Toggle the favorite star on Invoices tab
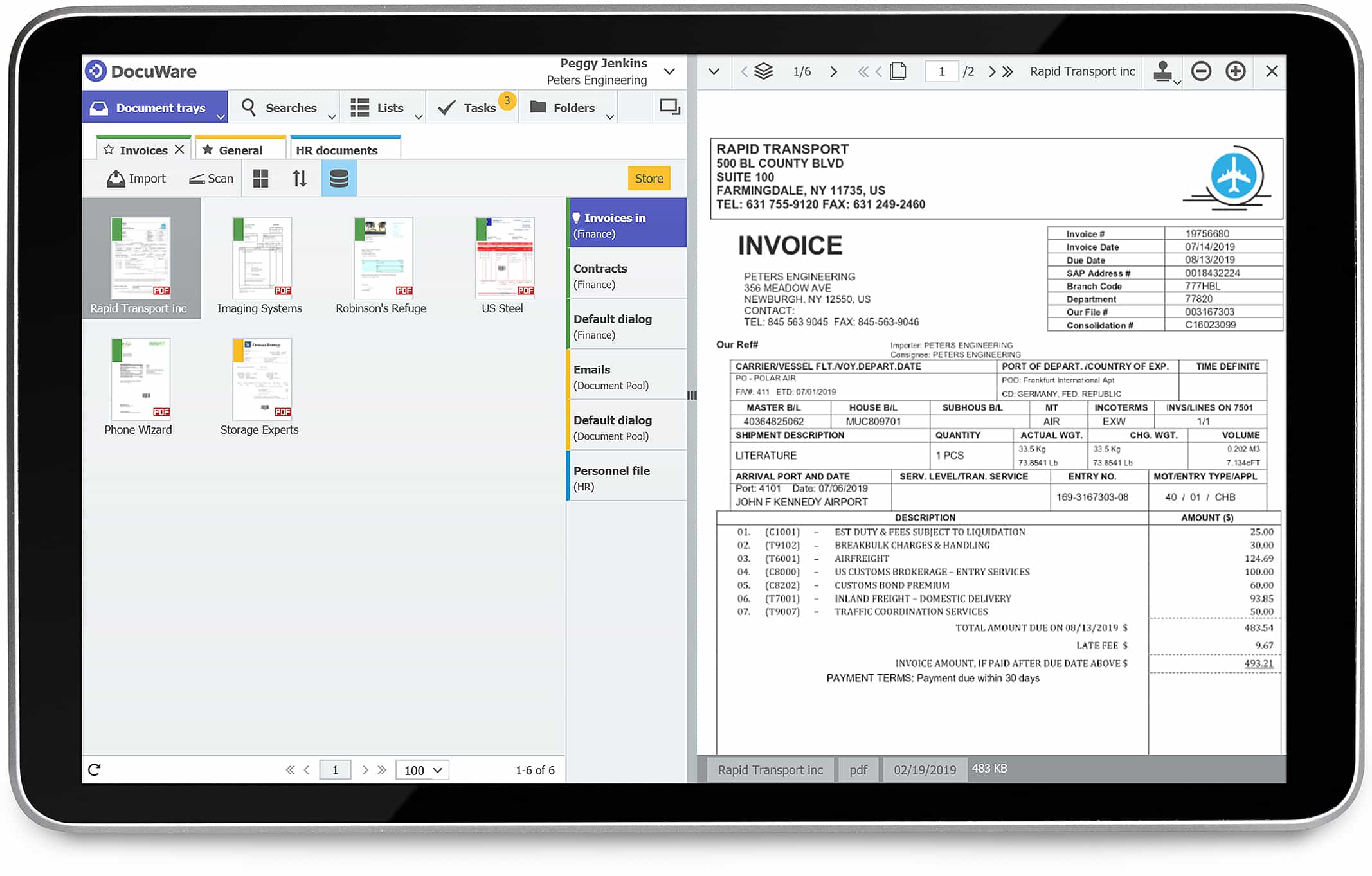The width and height of the screenshot is (1372, 876). (x=108, y=149)
